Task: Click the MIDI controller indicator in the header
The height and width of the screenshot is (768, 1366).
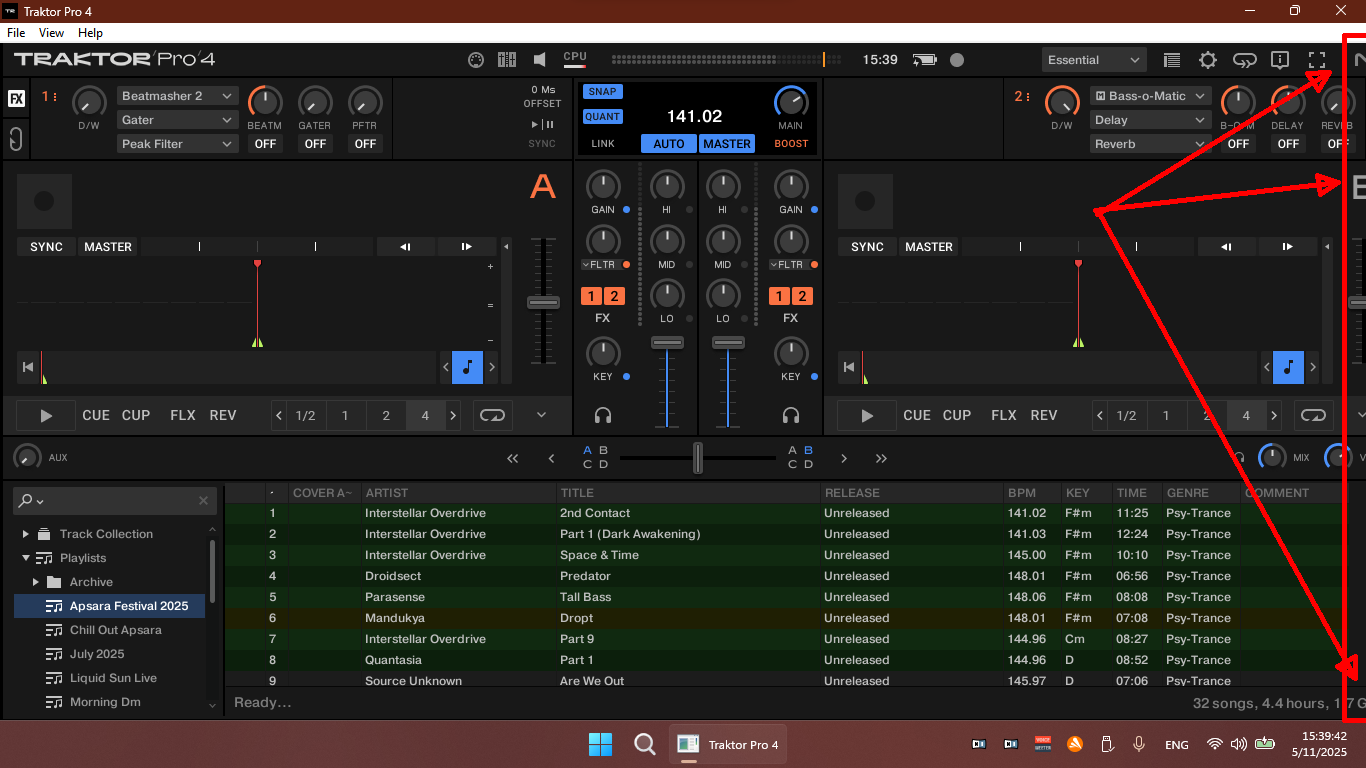Action: (x=476, y=60)
